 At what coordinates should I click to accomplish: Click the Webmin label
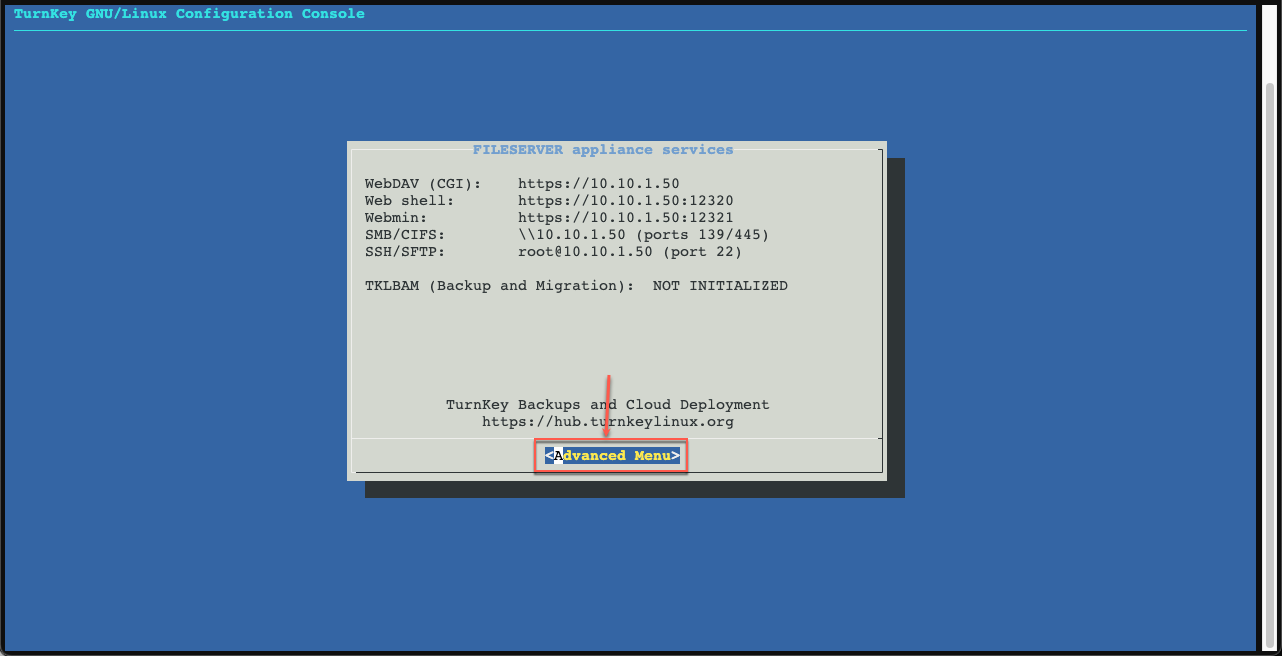tap(393, 217)
